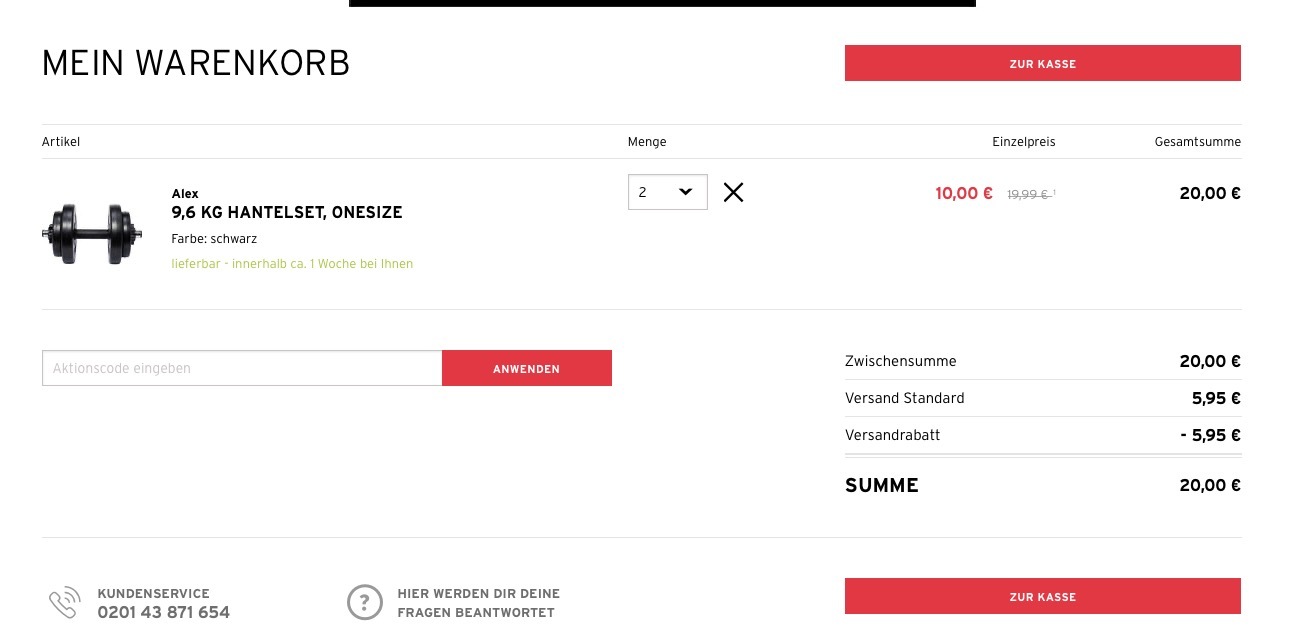1295x639 pixels.
Task: Click the question mark help icon
Action: pos(364,602)
